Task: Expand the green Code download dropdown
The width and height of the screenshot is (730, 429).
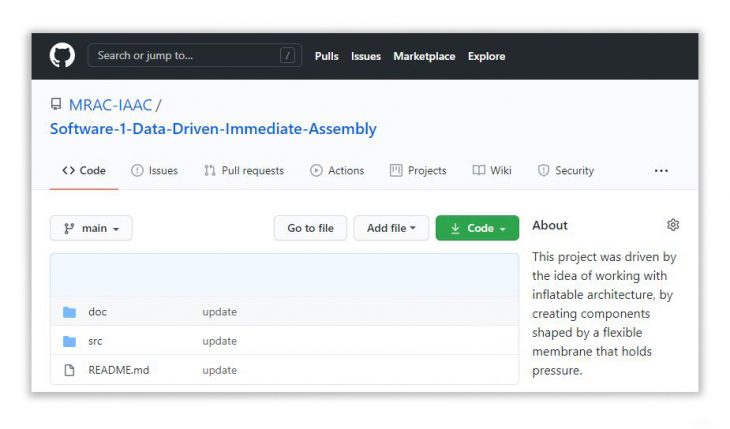Action: pyautogui.click(x=477, y=228)
